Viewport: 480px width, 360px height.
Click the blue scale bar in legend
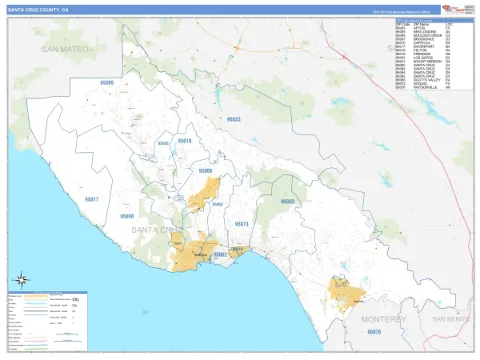point(67,341)
